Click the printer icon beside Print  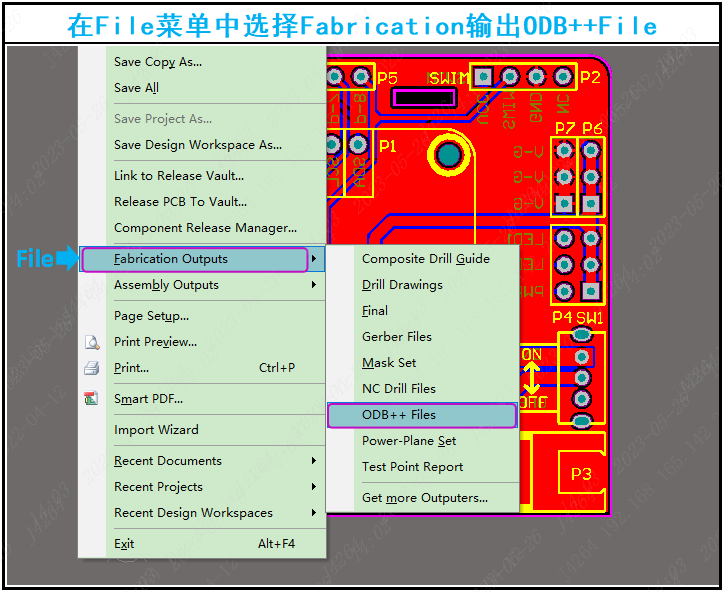coord(92,368)
